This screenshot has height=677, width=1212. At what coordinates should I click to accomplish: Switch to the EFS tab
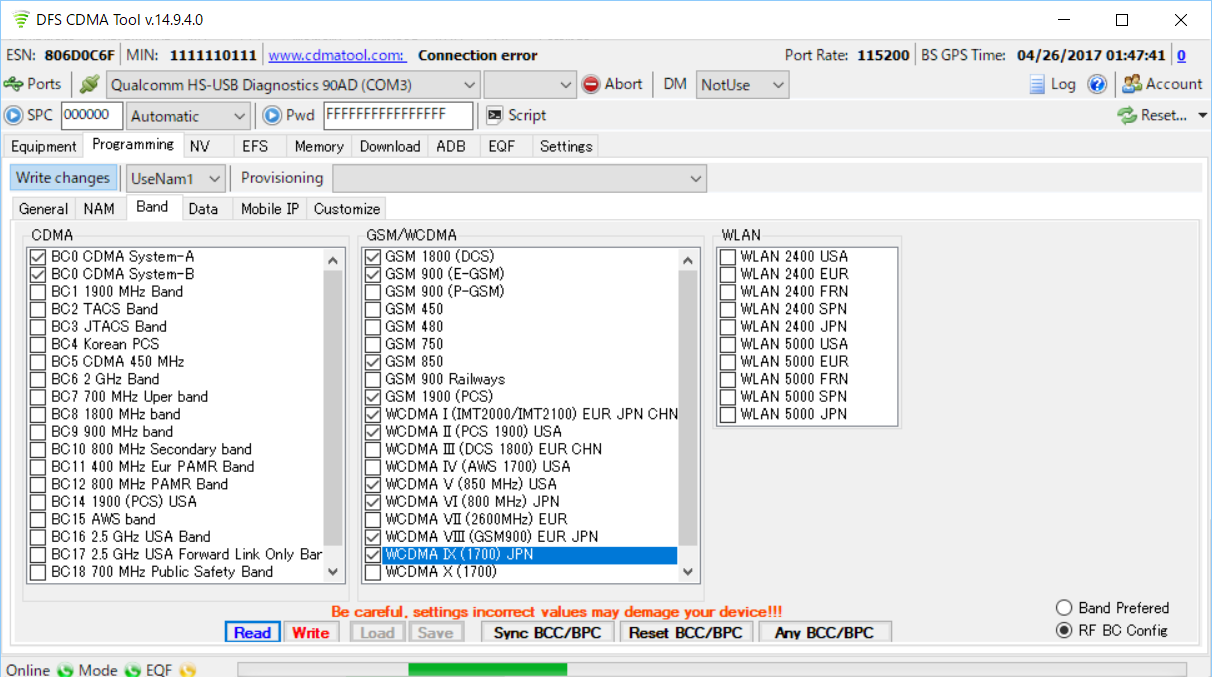coord(255,146)
